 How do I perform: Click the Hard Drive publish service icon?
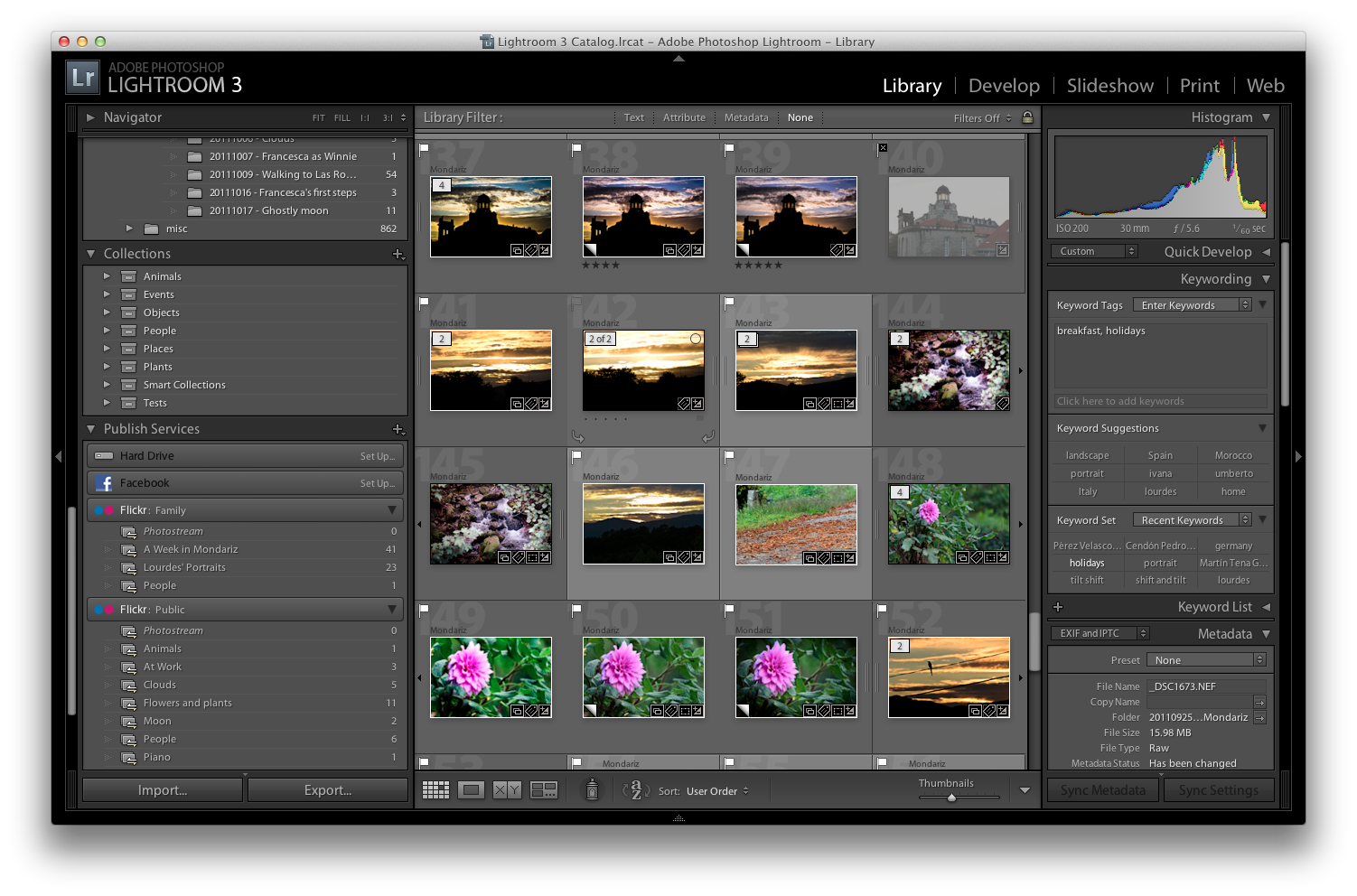[x=104, y=456]
